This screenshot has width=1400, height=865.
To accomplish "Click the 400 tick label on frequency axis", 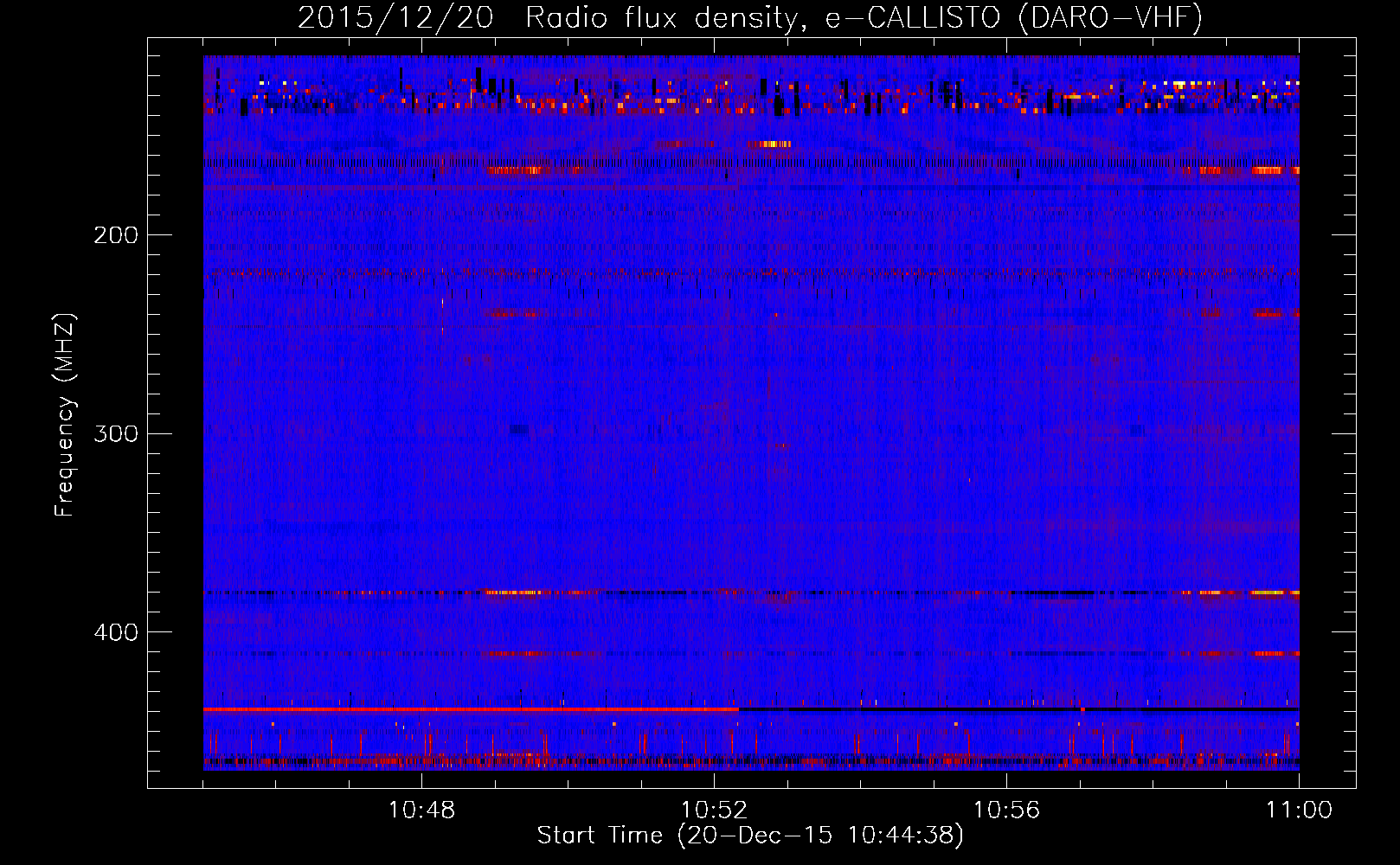I will tap(115, 632).
